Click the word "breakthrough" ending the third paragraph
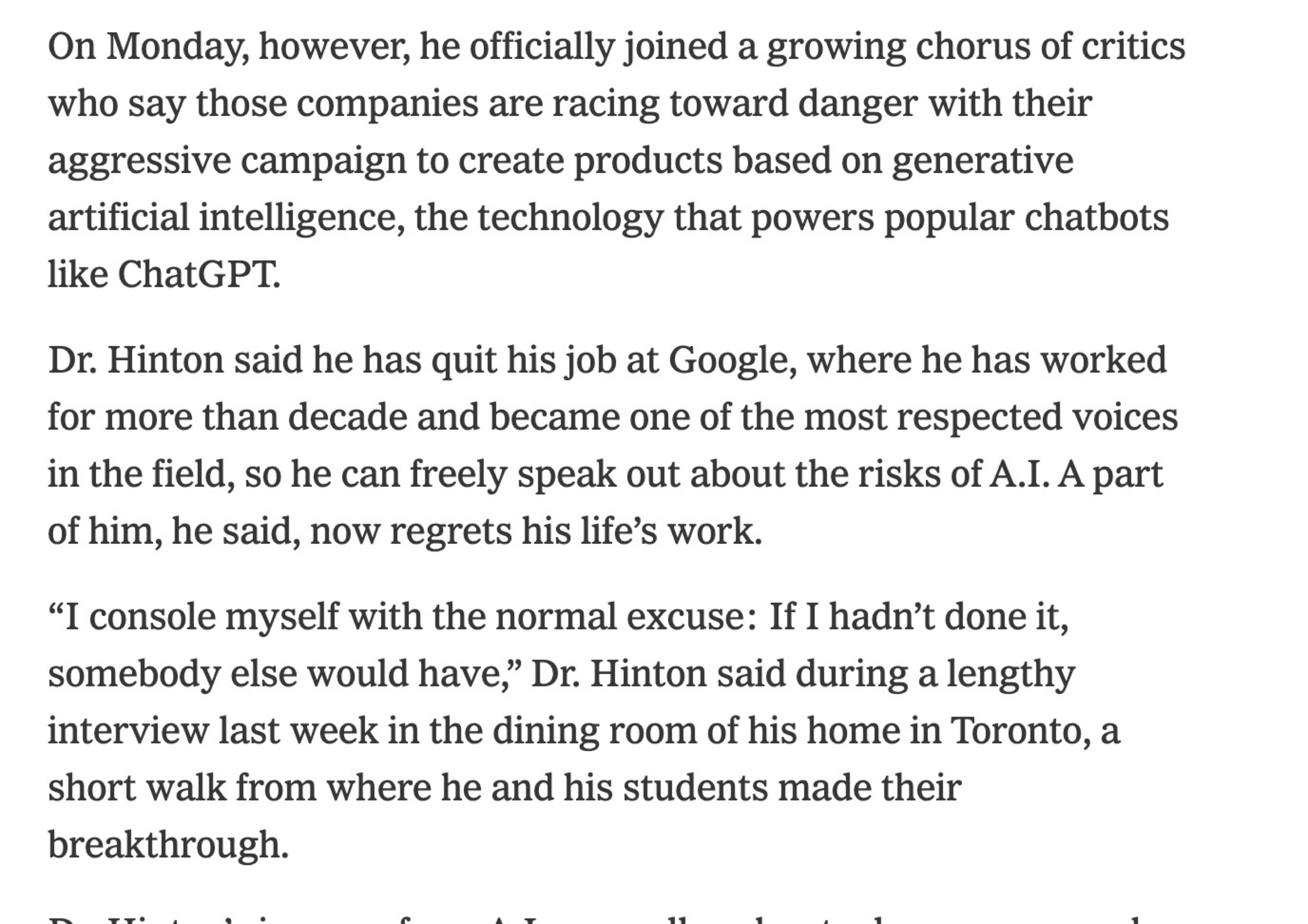The height and width of the screenshot is (924, 1308). pos(168,844)
